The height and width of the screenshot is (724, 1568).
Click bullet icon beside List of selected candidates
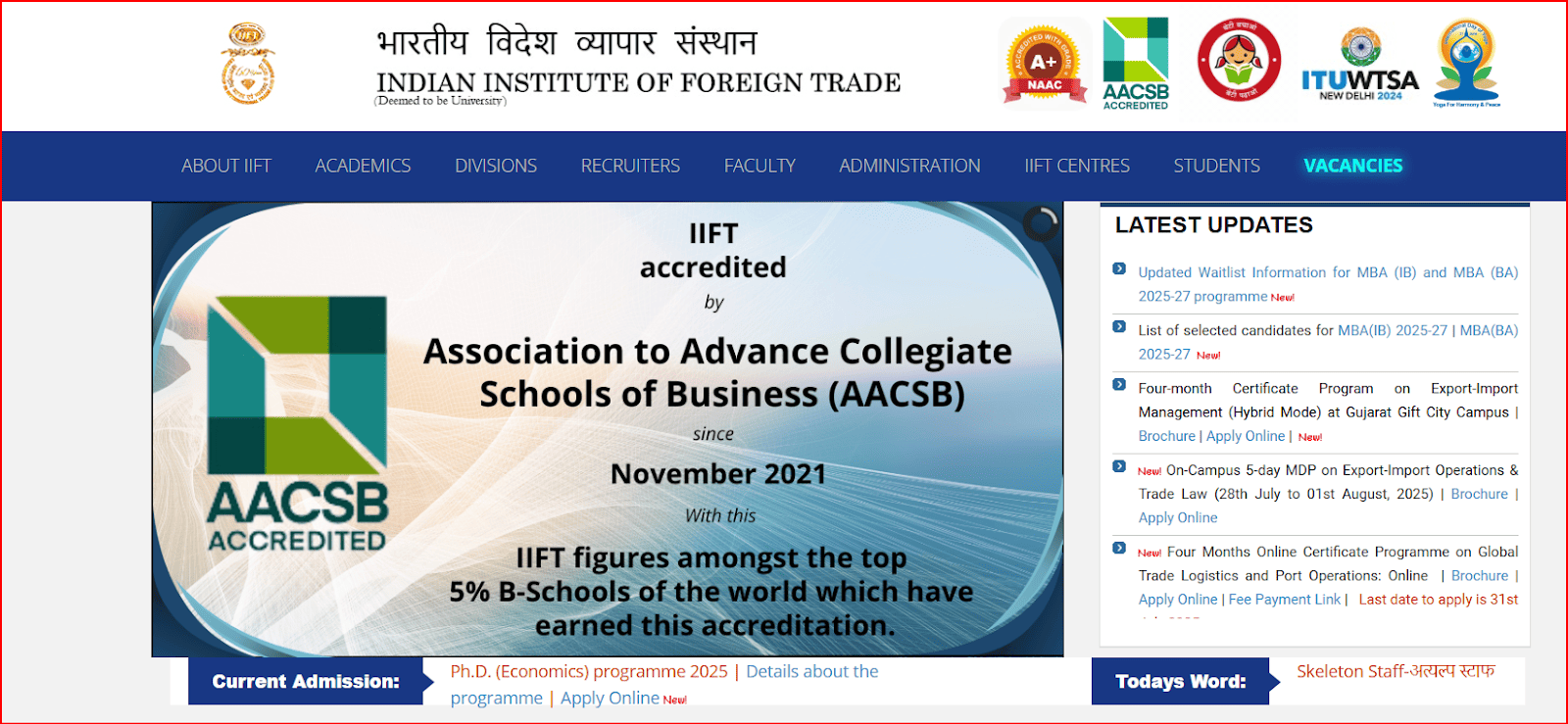(x=1119, y=326)
